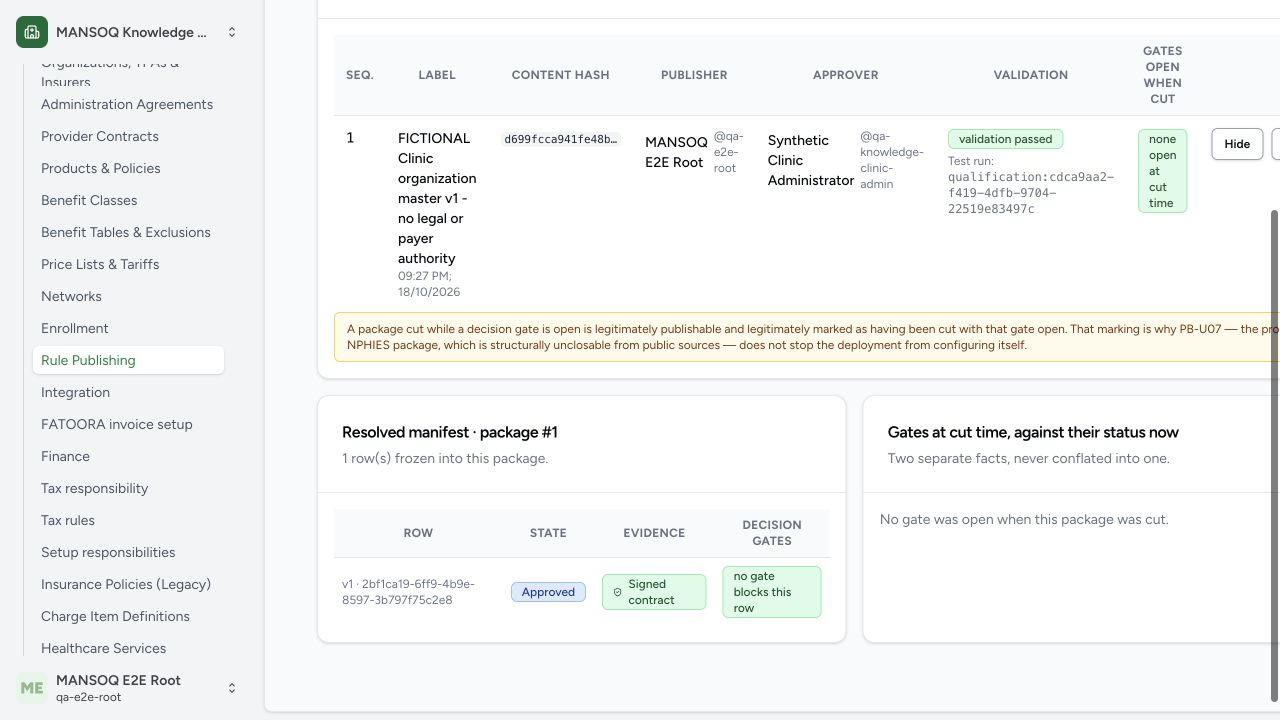Open Administration Agreements in sidebar

[x=127, y=104]
